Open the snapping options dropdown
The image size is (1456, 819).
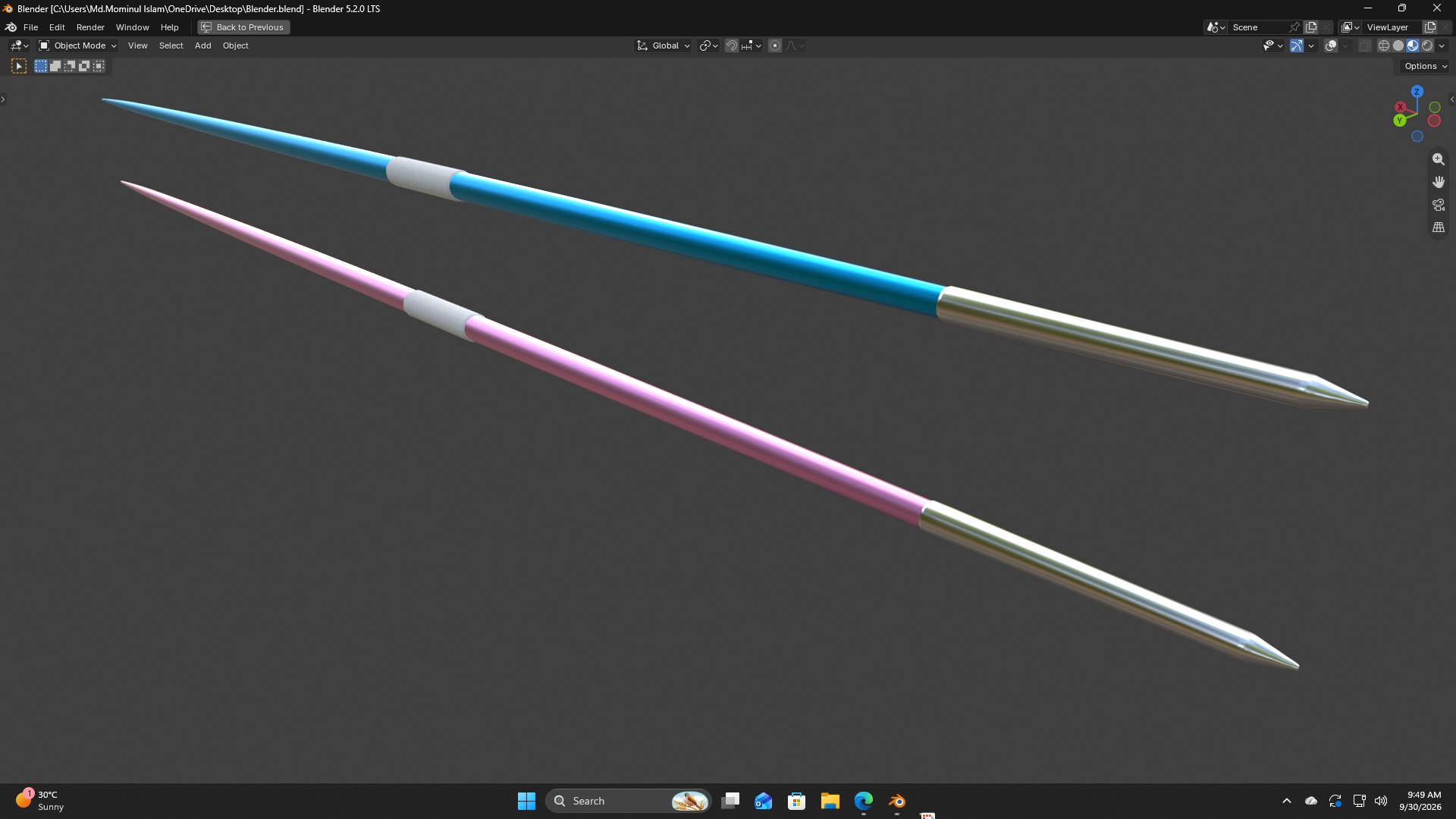click(x=752, y=45)
